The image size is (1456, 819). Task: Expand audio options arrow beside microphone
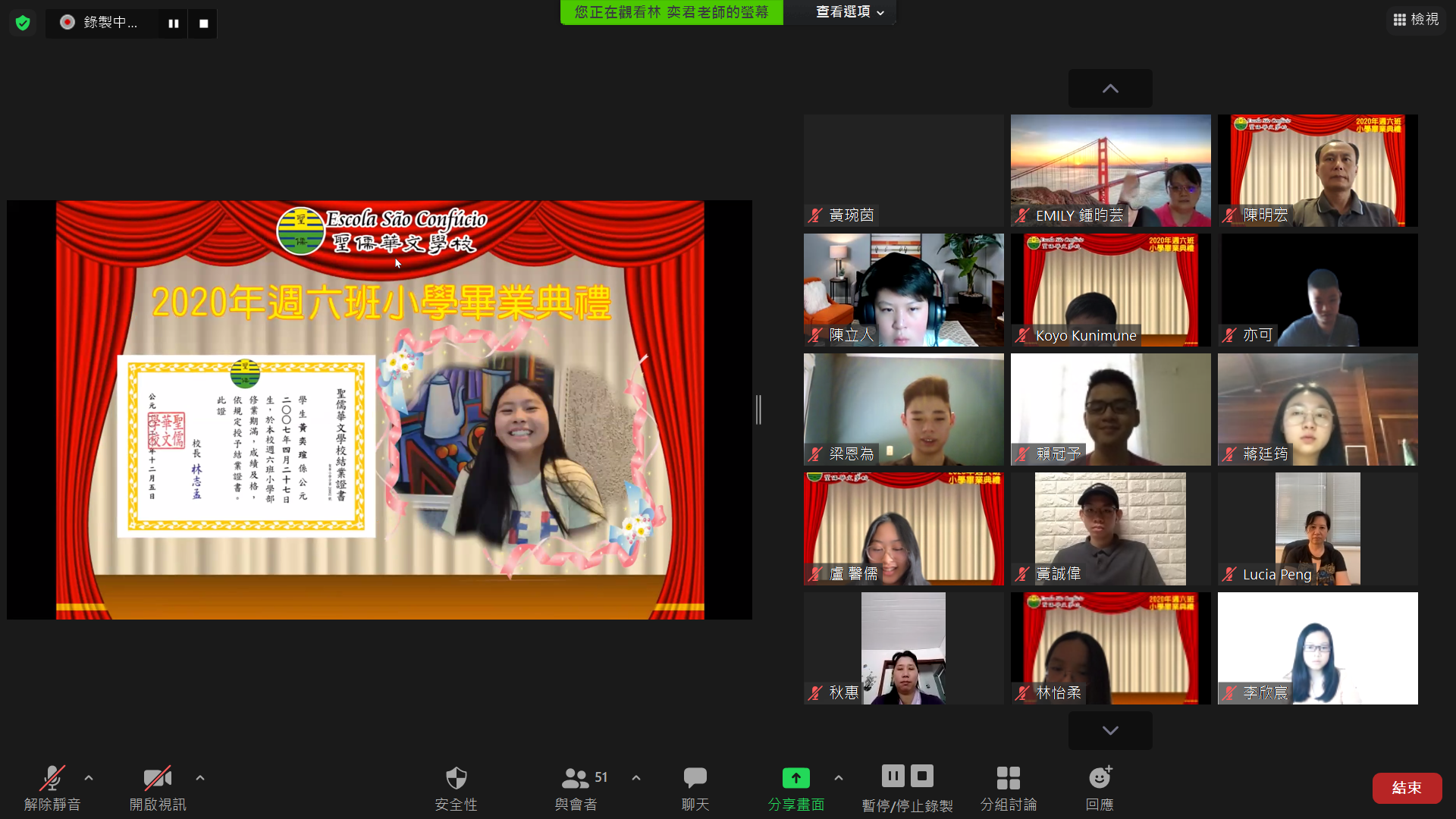(x=89, y=778)
